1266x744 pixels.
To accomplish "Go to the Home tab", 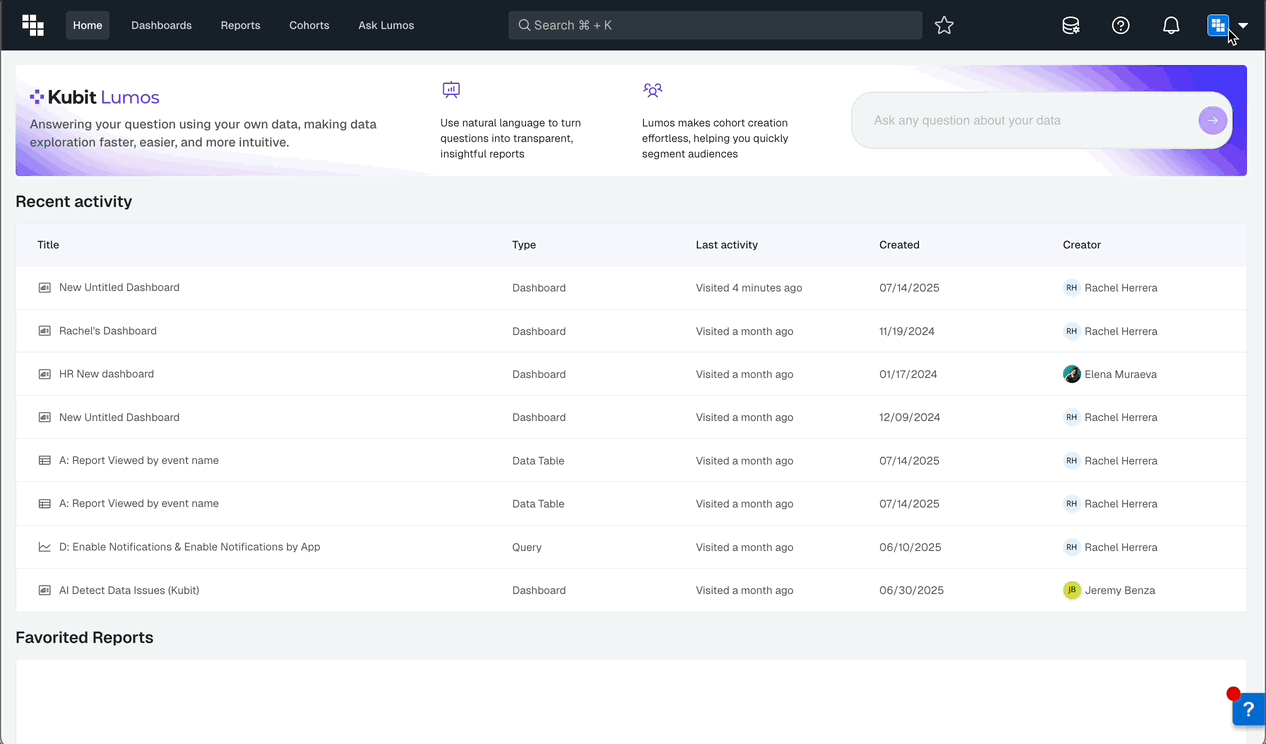I will pyautogui.click(x=87, y=25).
